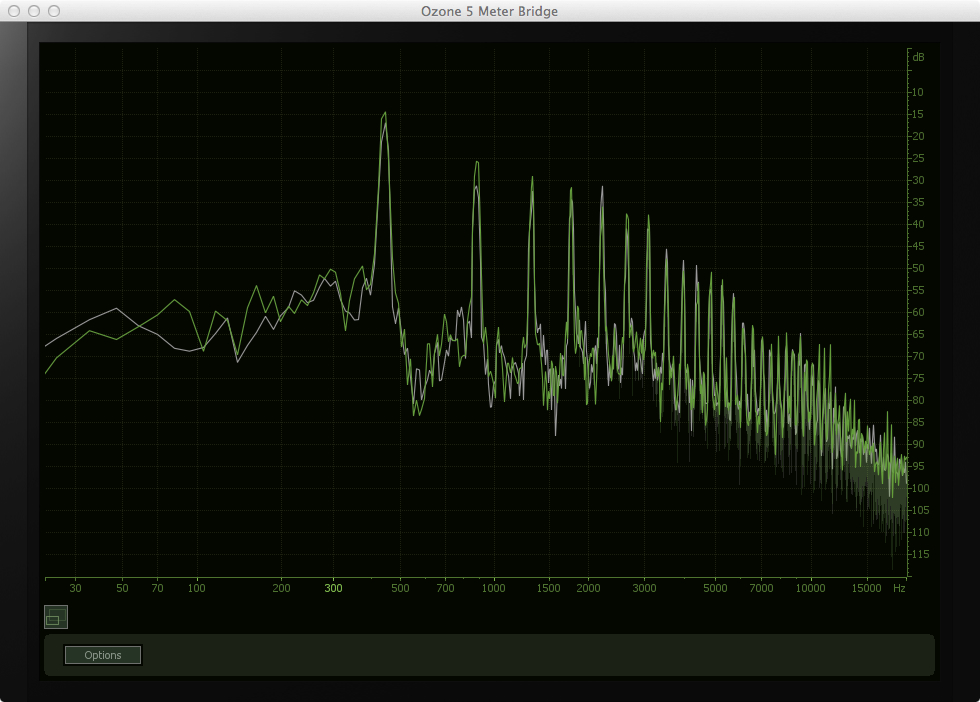Image resolution: width=980 pixels, height=702 pixels.
Task: Click the -60 dB scale label
Action: pos(916,312)
